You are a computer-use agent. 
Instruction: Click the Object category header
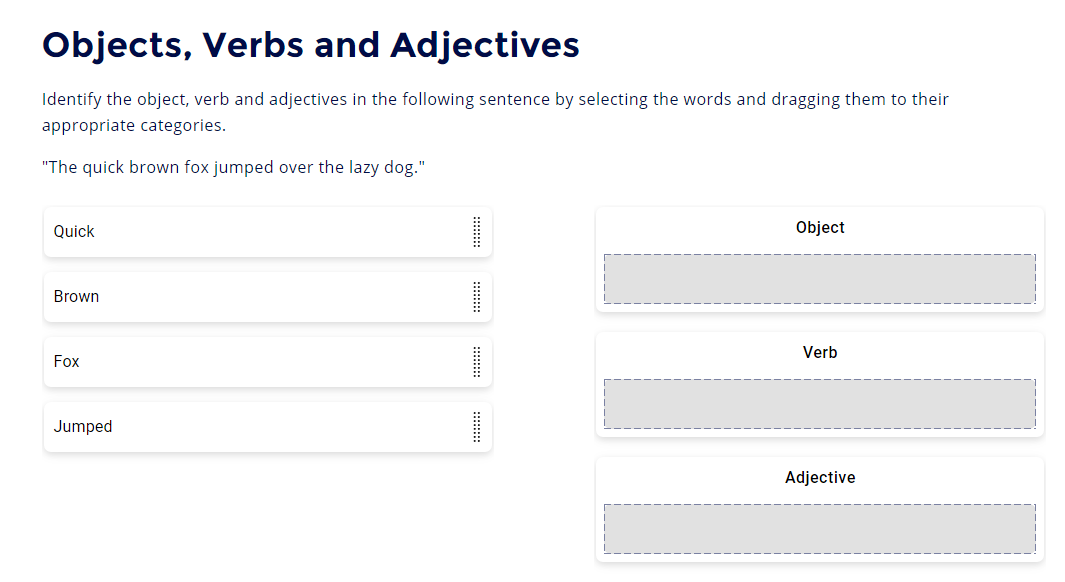pos(820,228)
